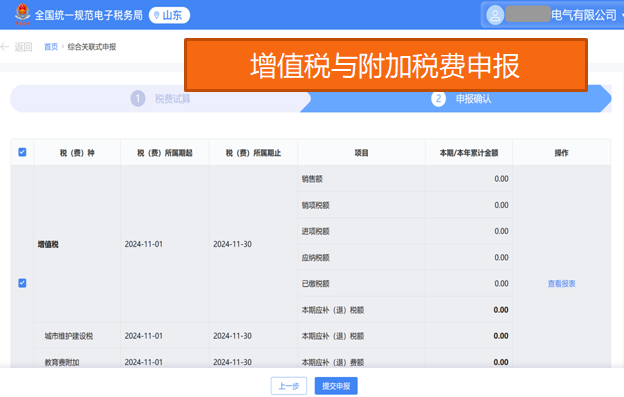
Task: Click the 综合关联式申报 breadcrumb text
Action: click(92, 47)
